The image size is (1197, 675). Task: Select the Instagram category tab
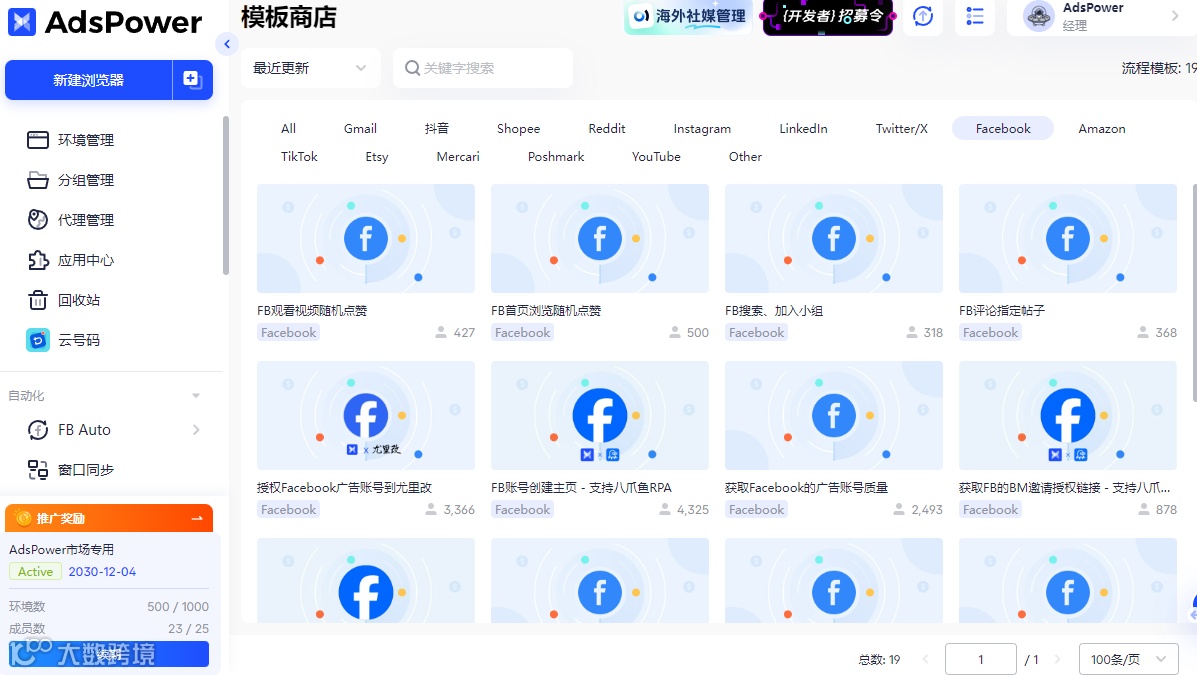(702, 128)
